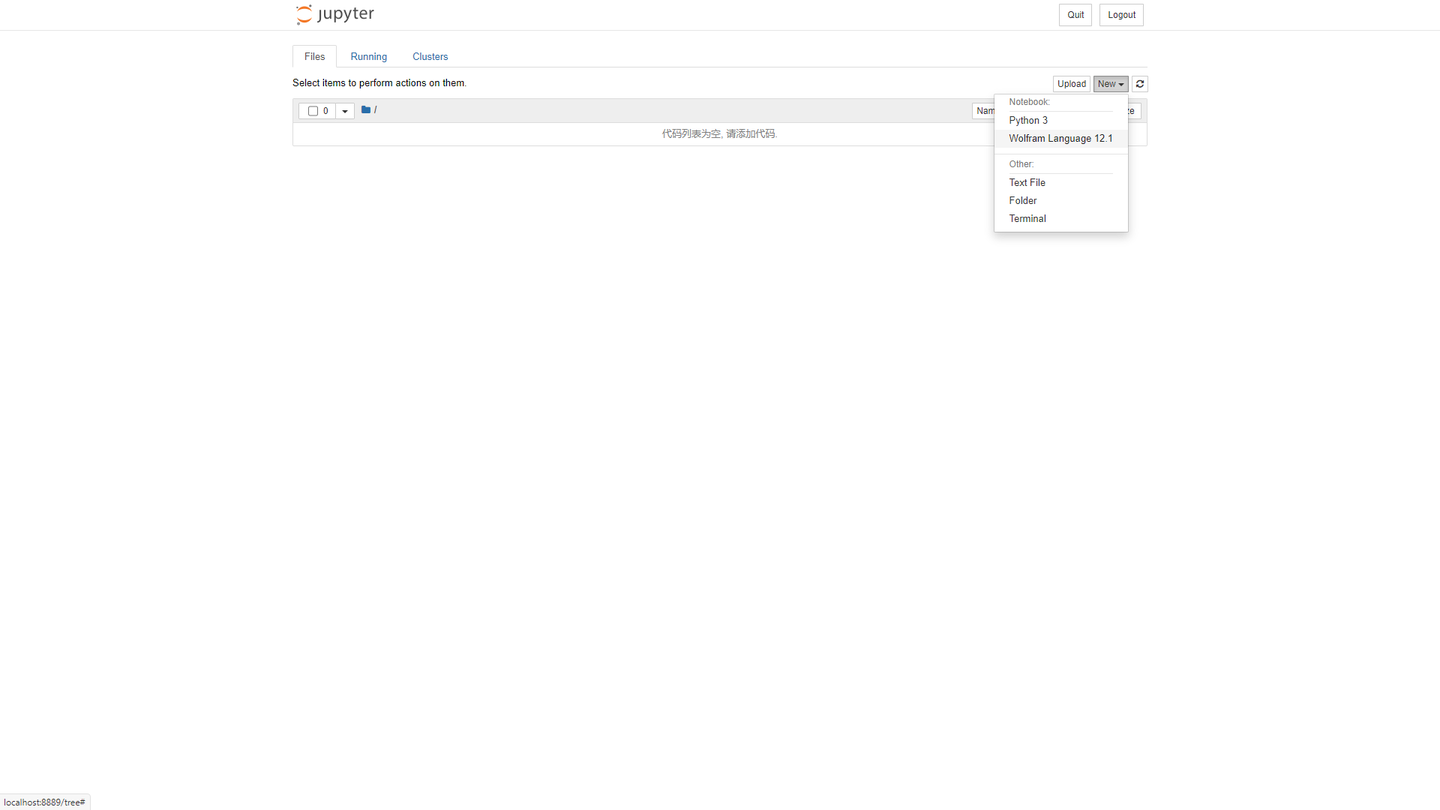The width and height of the screenshot is (1440, 810).
Task: Open a new Terminal session
Action: tap(1027, 218)
